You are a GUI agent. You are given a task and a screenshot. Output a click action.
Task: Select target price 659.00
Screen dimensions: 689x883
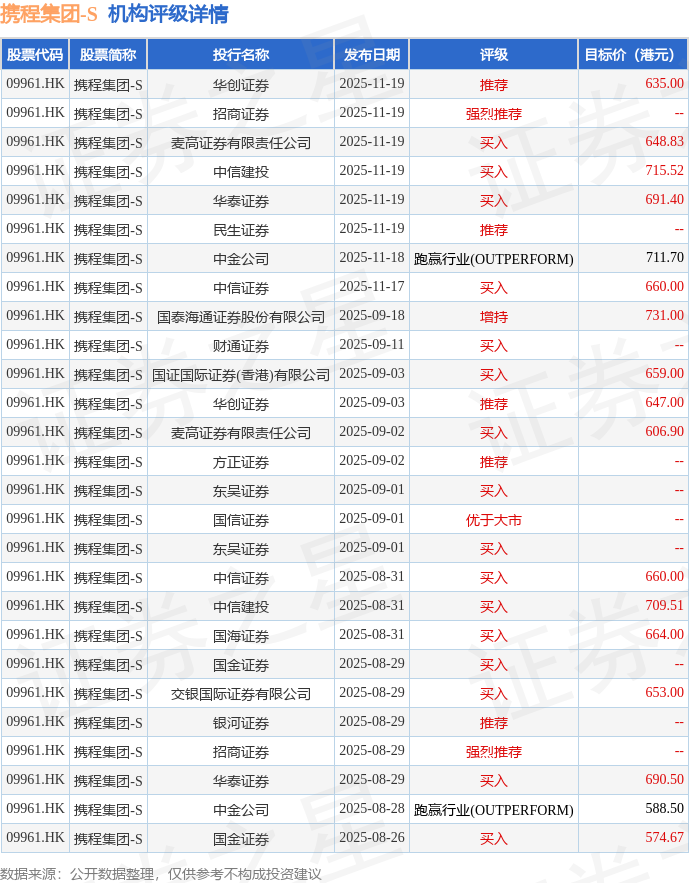664,373
